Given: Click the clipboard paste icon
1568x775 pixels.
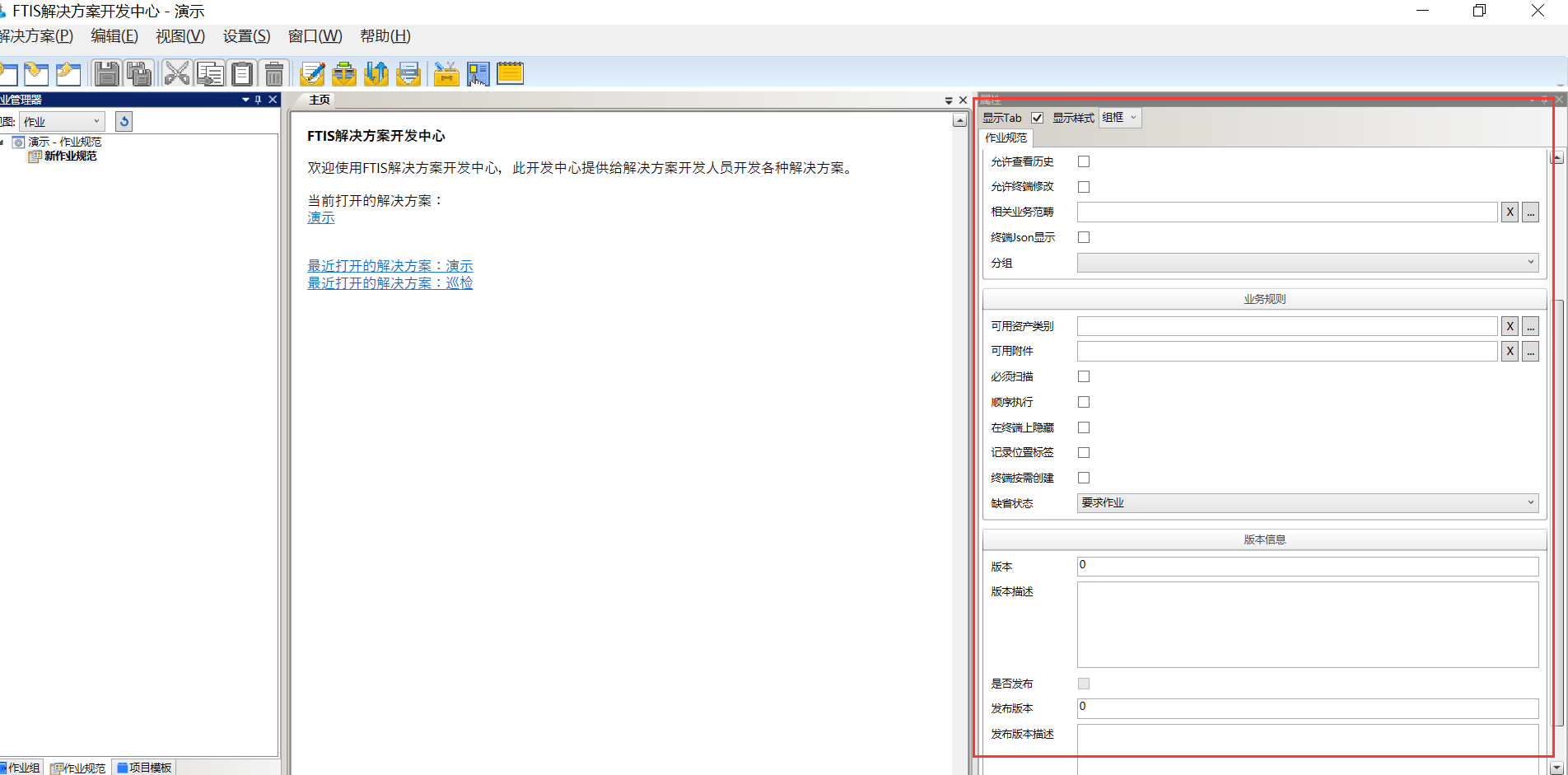Looking at the screenshot, I should click(x=242, y=73).
